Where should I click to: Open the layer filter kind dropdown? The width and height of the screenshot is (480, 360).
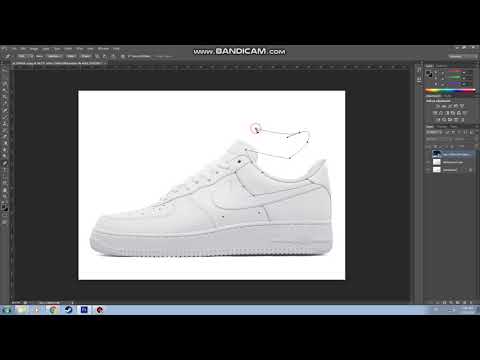[433, 132]
